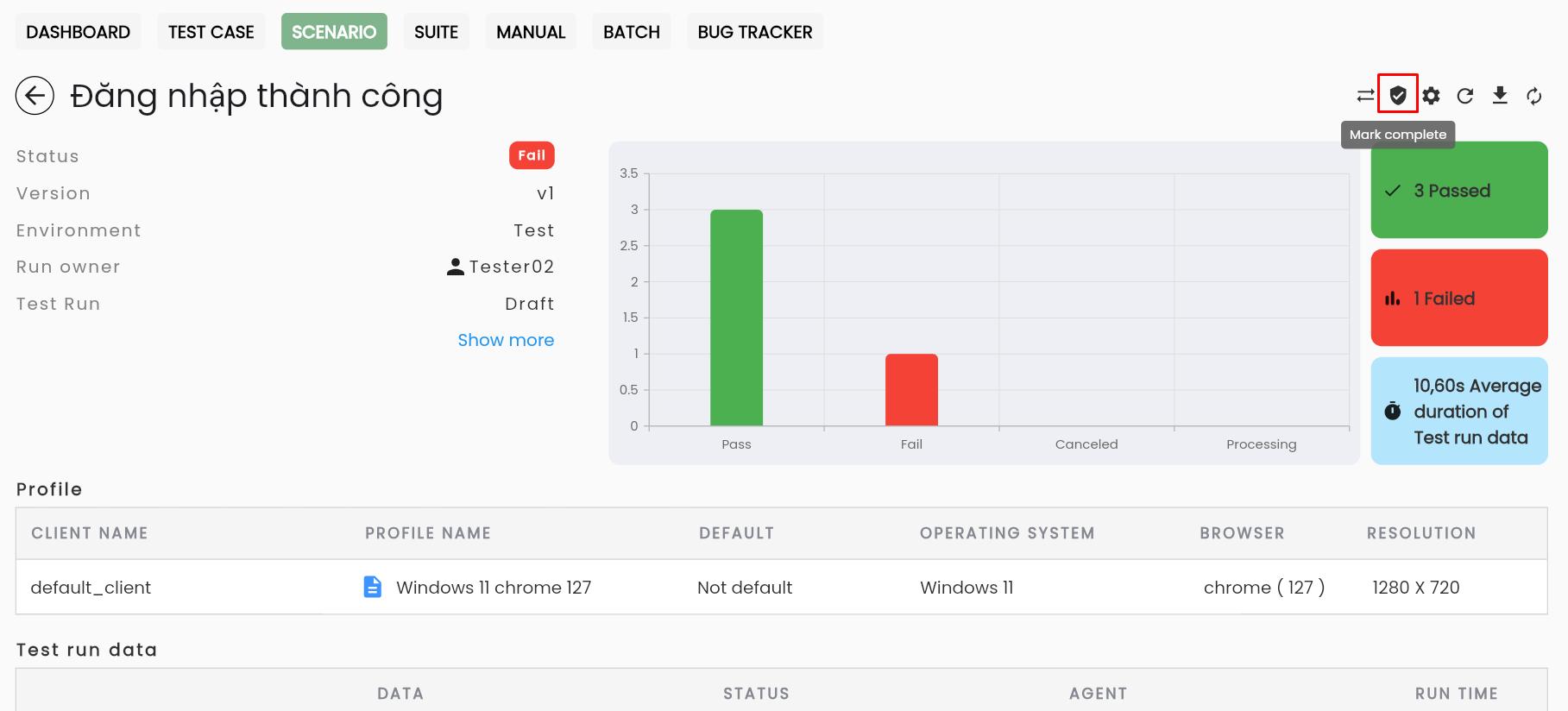Click the PROFILE NAME column header
This screenshot has width=1568, height=711.
(x=428, y=533)
